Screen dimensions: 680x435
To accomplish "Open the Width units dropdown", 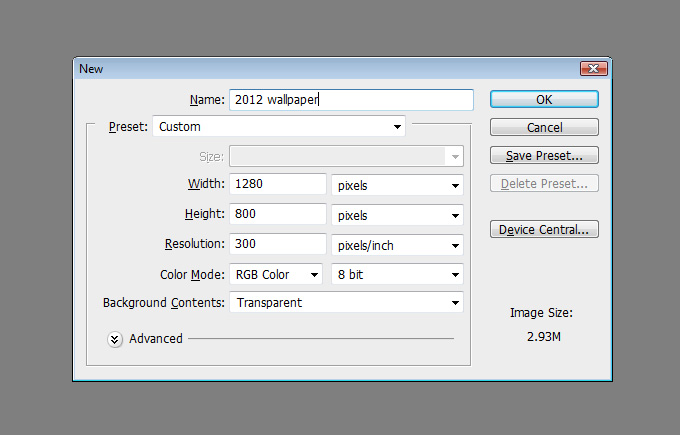I will pyautogui.click(x=397, y=185).
